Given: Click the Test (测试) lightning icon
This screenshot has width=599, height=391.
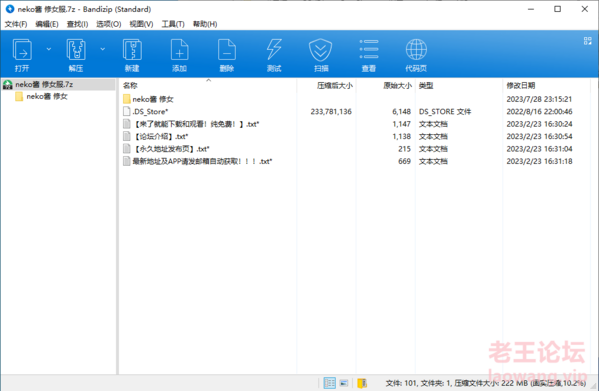Looking at the screenshot, I should (274, 50).
